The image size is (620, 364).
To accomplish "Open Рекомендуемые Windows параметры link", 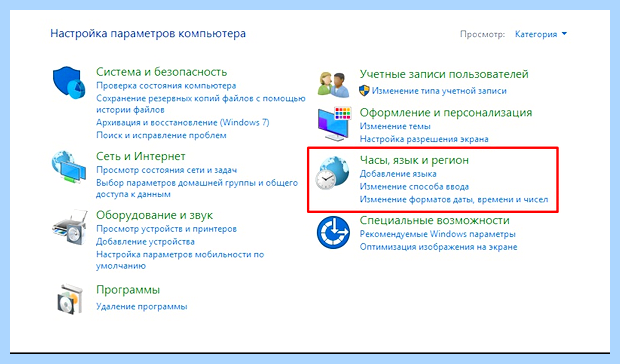I will coord(437,234).
